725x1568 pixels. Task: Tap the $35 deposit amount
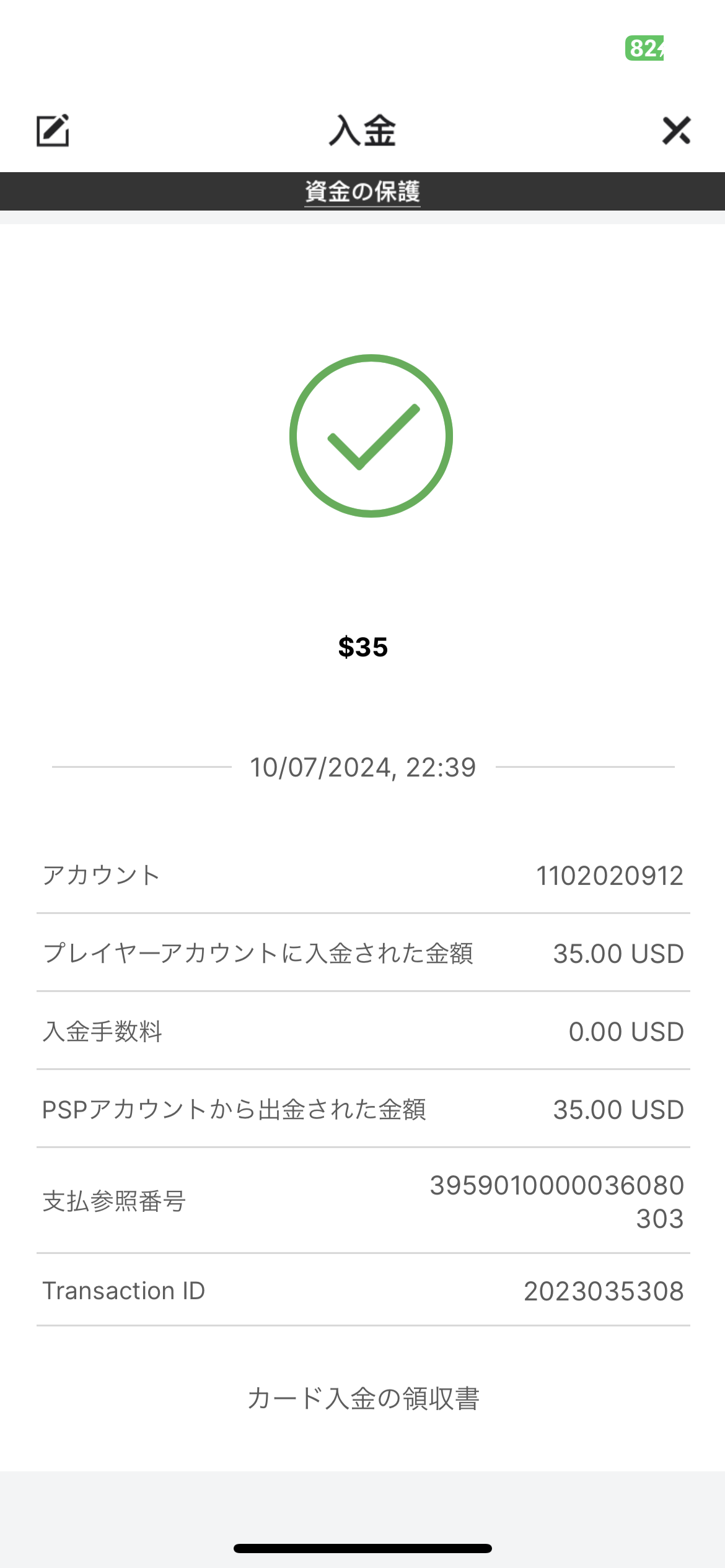click(x=363, y=647)
